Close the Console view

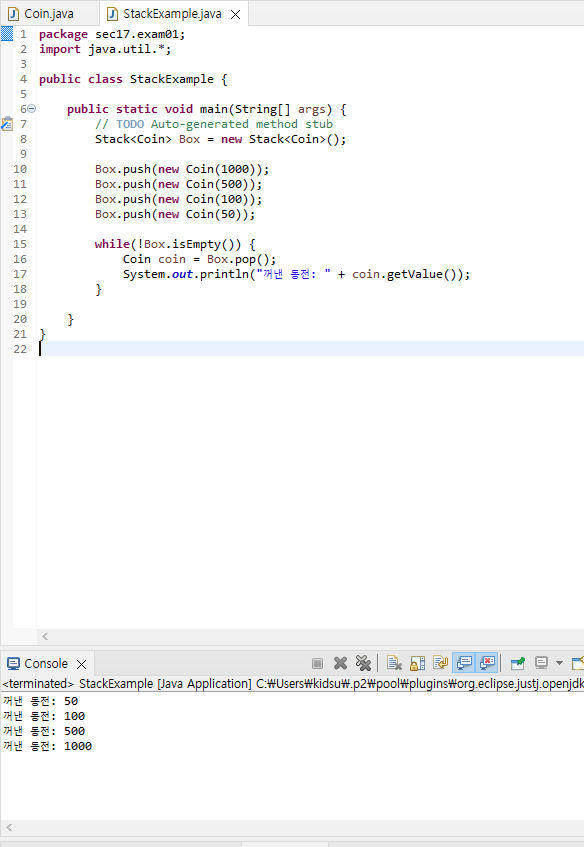(x=82, y=664)
